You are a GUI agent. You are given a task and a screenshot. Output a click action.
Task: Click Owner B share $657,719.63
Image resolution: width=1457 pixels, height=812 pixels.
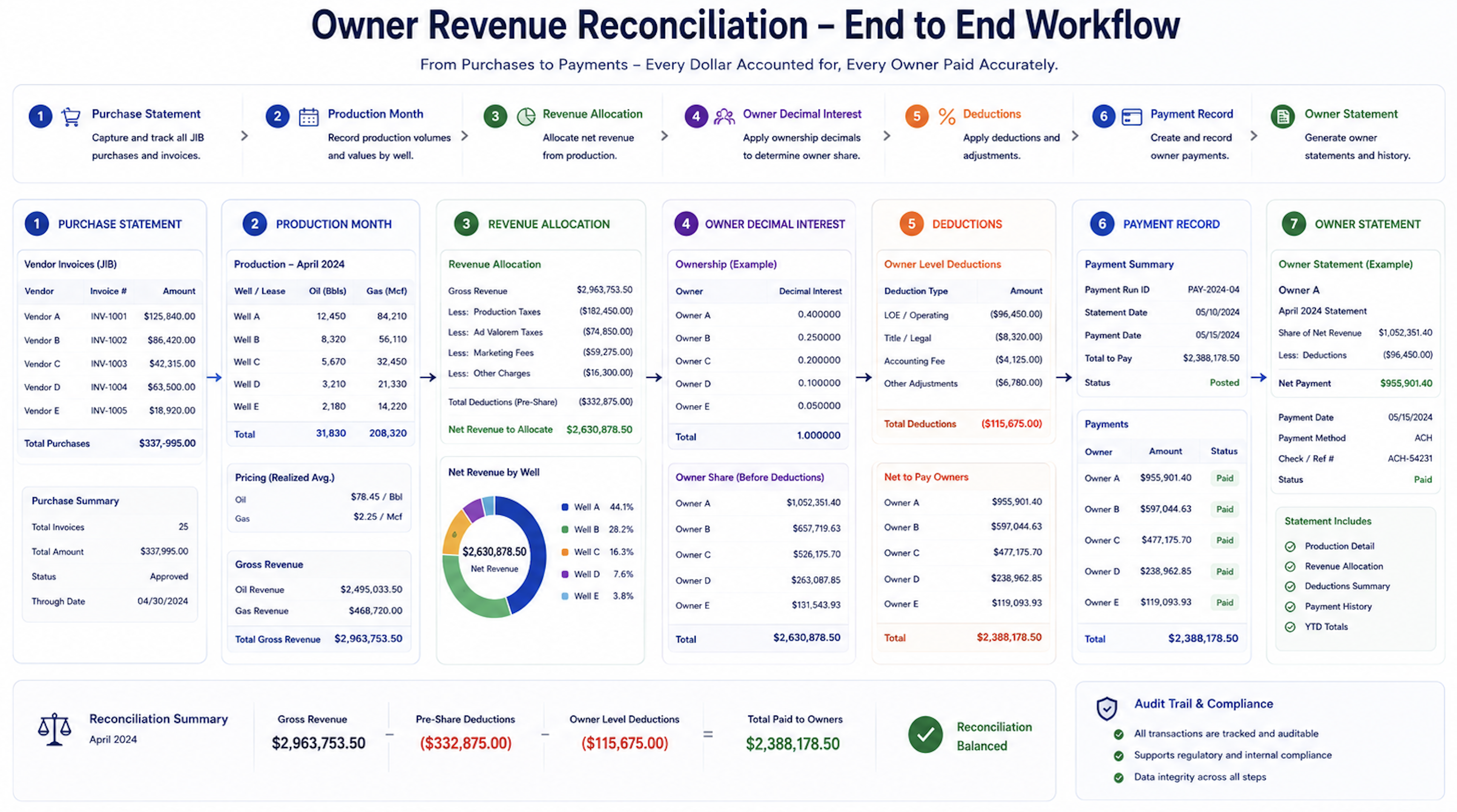tap(816, 529)
